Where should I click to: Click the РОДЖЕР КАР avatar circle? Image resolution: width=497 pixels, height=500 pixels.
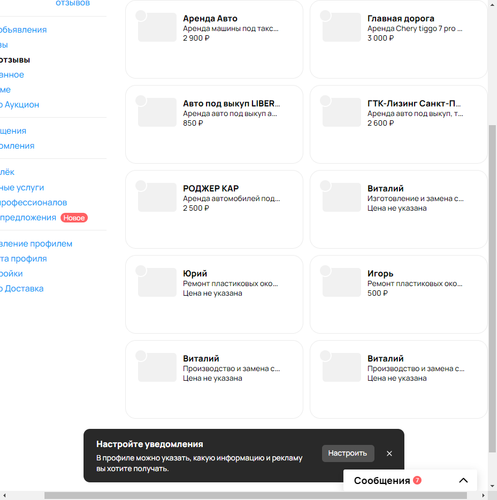[x=141, y=185]
